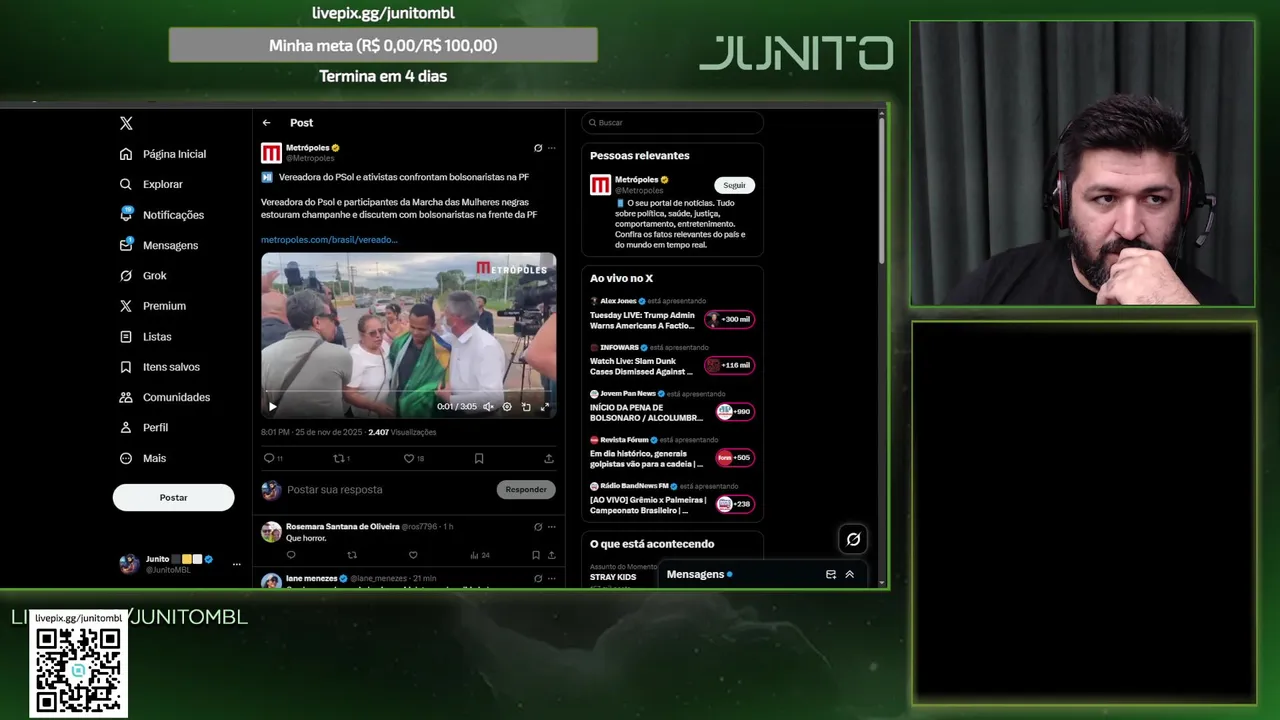Like the Metrópoles post

[x=409, y=458]
